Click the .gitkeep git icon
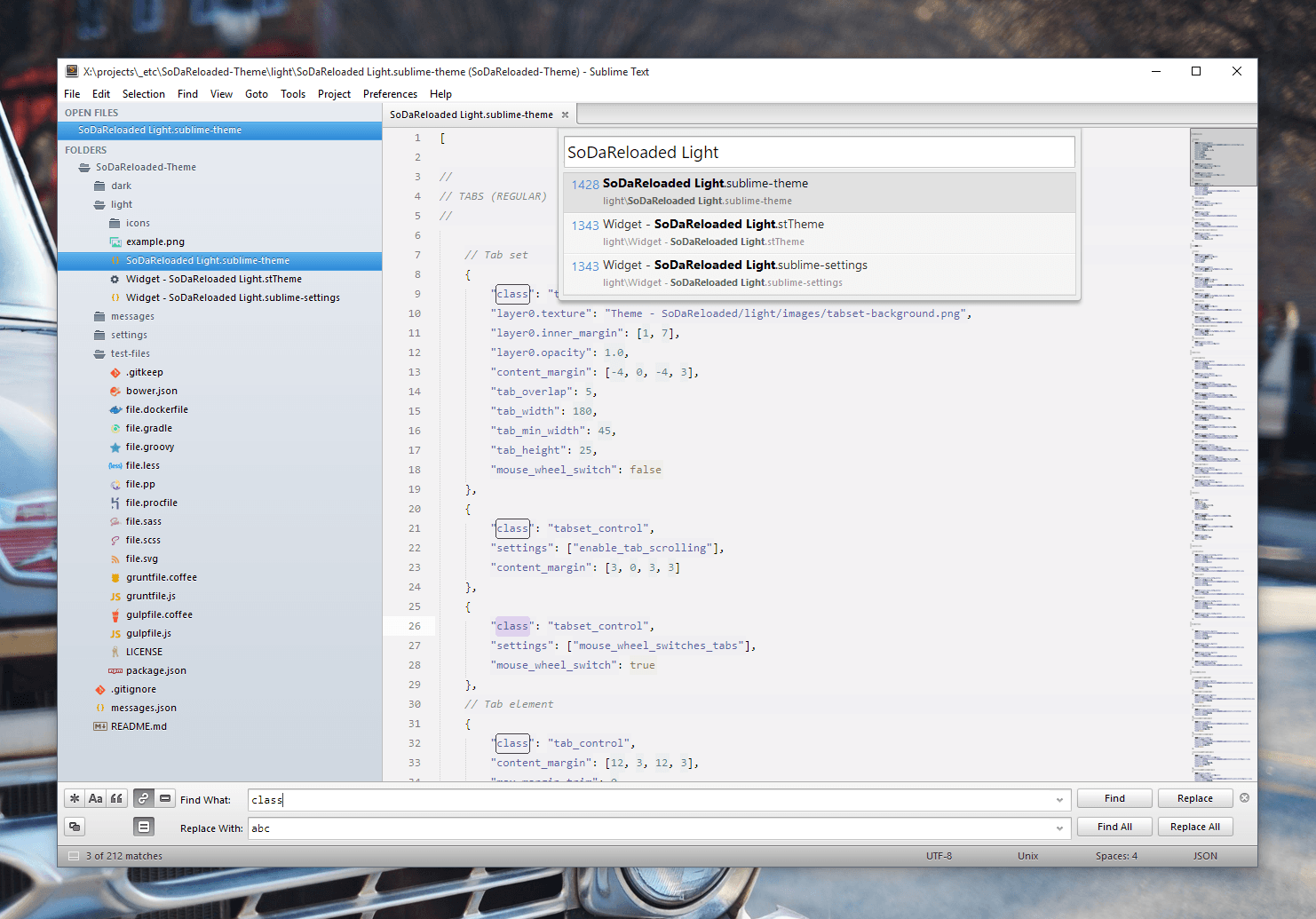The width and height of the screenshot is (1316, 919). click(x=115, y=372)
